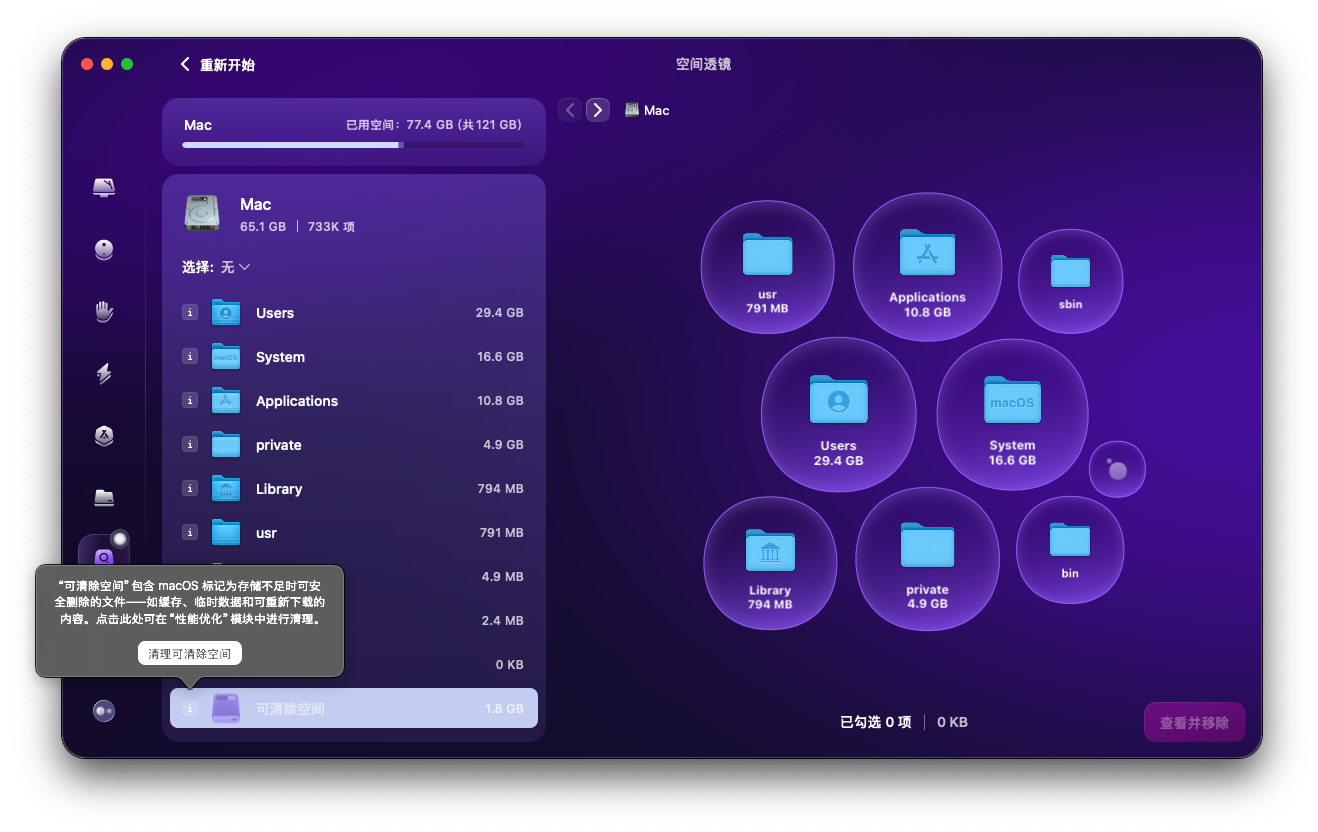
Task: Open the Assistant icon at the sidebar bottom
Action: [x=104, y=711]
